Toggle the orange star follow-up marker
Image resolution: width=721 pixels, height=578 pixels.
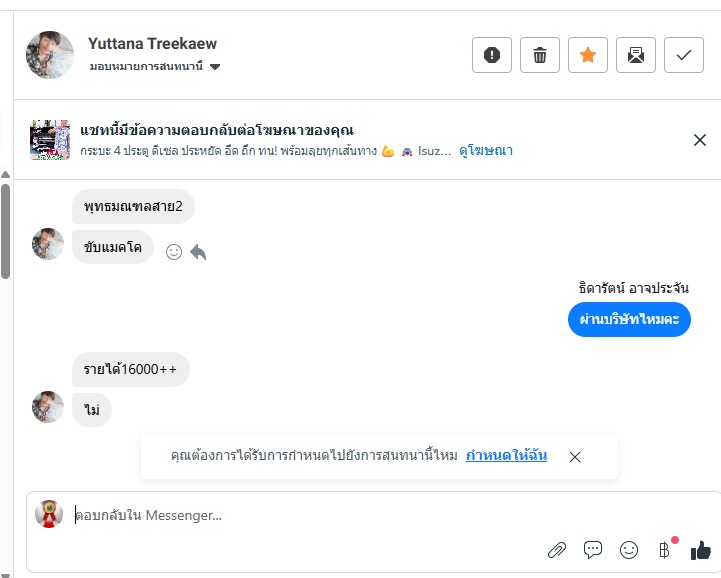pyautogui.click(x=588, y=55)
